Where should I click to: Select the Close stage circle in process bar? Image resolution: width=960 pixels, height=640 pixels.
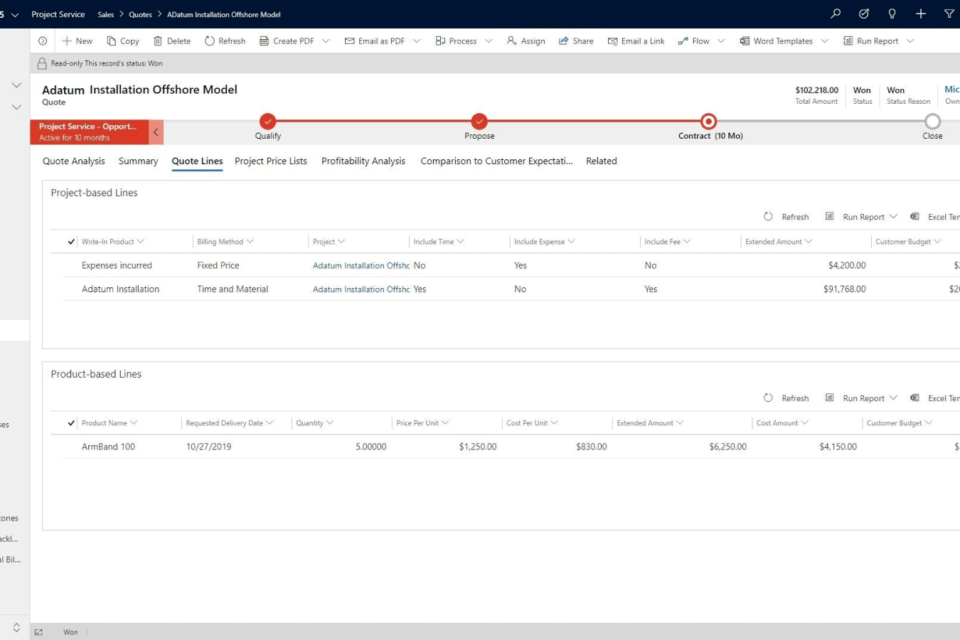tap(932, 121)
